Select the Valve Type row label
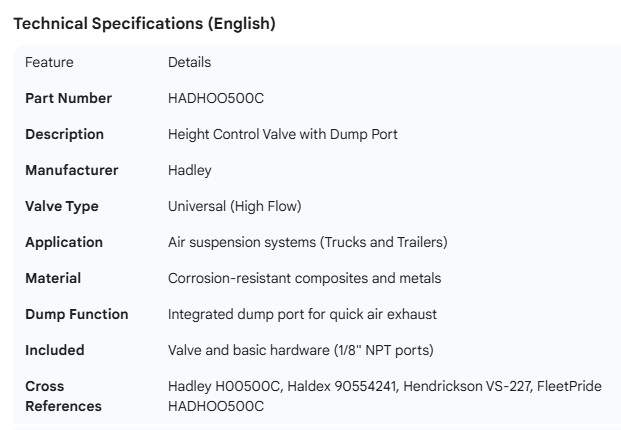The width and height of the screenshot is (621, 430). (x=62, y=206)
